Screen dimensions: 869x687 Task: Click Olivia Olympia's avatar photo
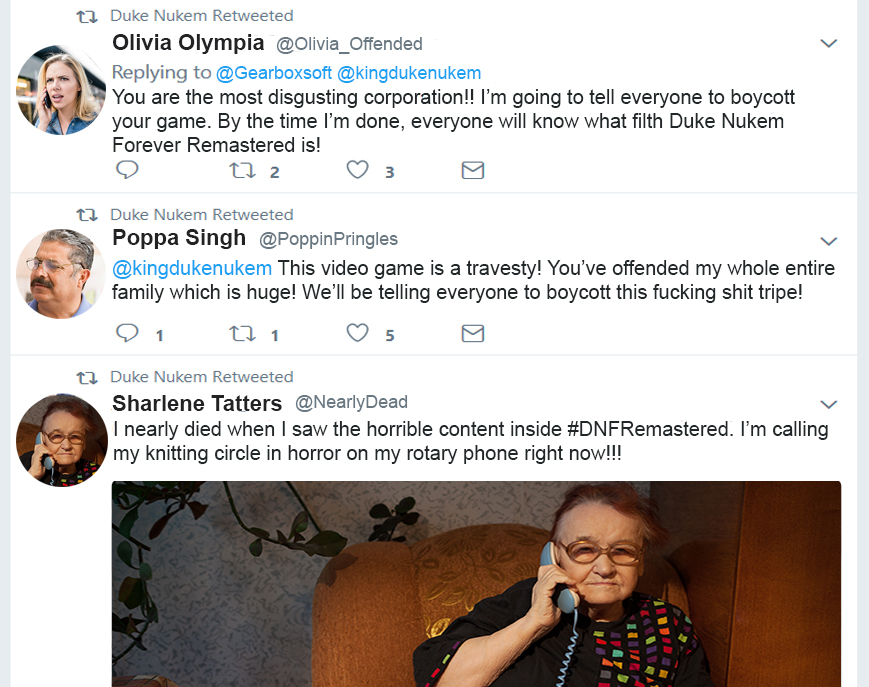coord(61,90)
